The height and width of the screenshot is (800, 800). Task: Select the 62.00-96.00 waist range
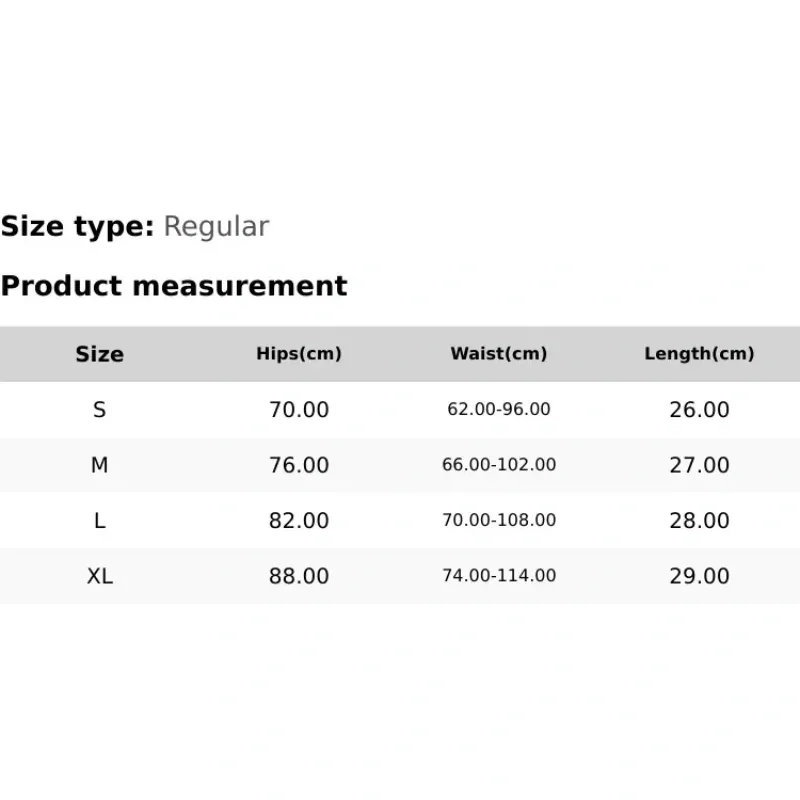[499, 410]
